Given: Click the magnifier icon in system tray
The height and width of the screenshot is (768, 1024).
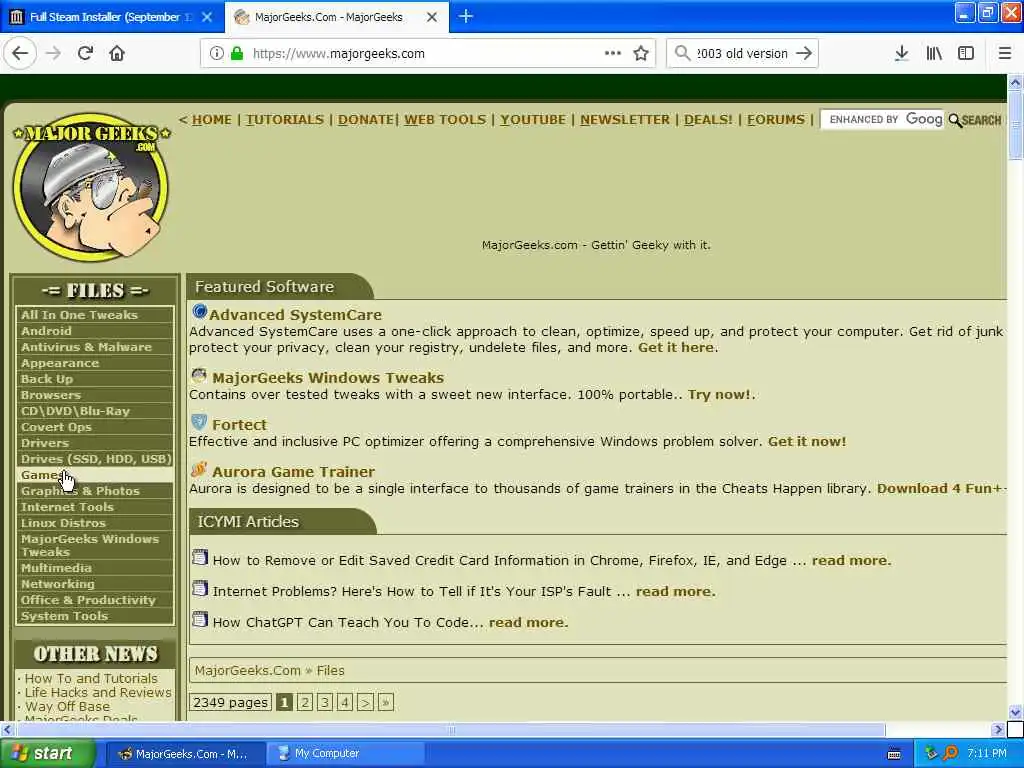Looking at the screenshot, I should pos(951,753).
